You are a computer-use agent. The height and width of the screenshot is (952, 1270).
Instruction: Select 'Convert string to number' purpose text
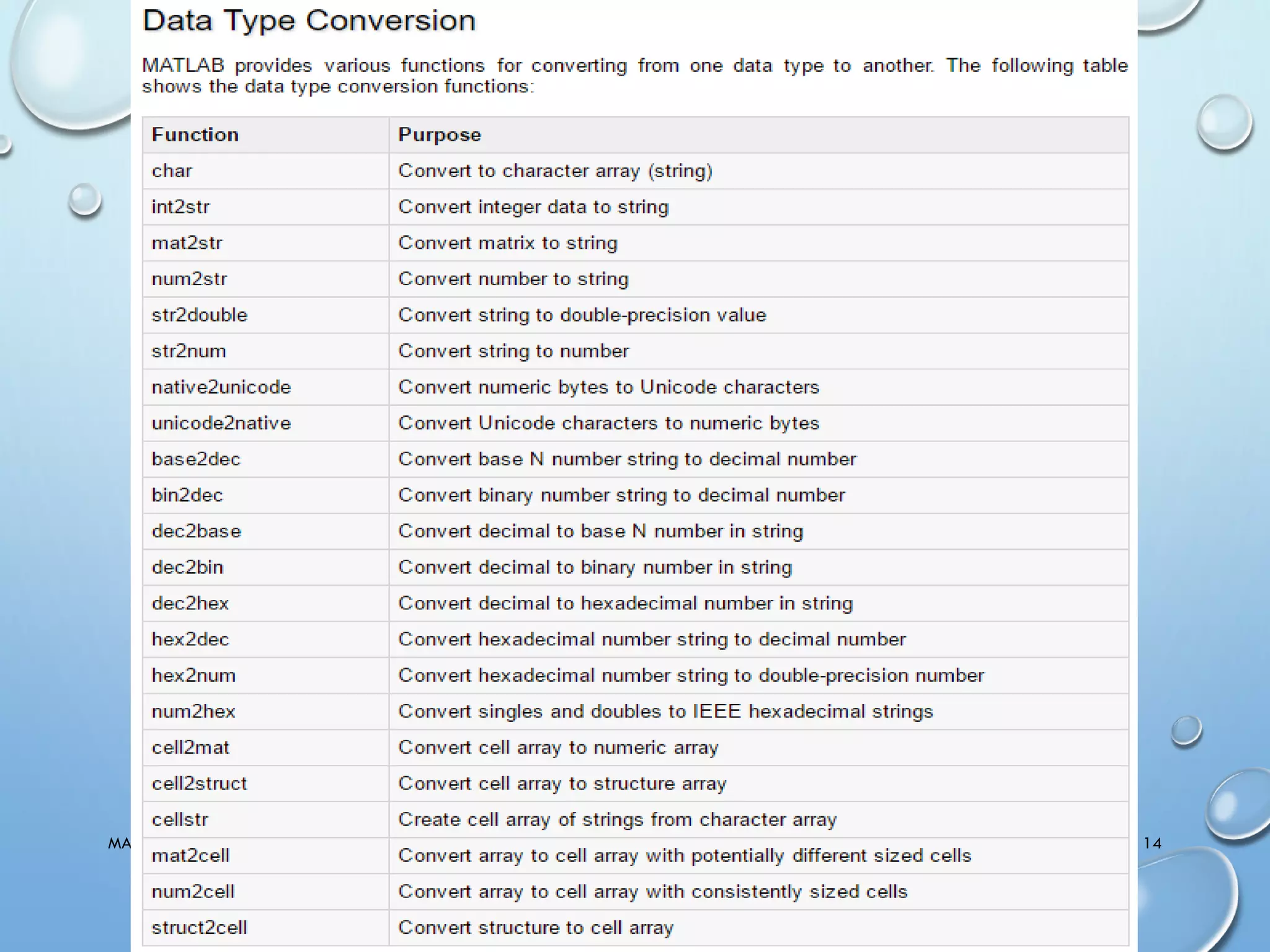pos(513,351)
